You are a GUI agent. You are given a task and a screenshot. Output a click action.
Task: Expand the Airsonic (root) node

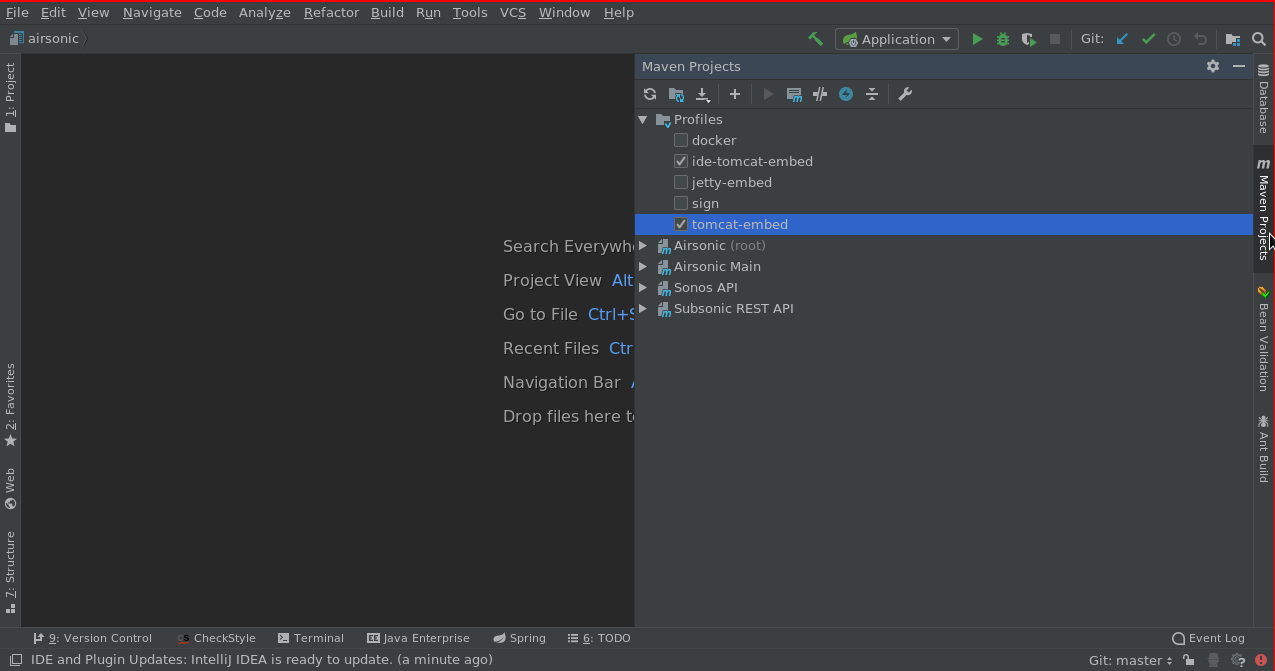(643, 245)
